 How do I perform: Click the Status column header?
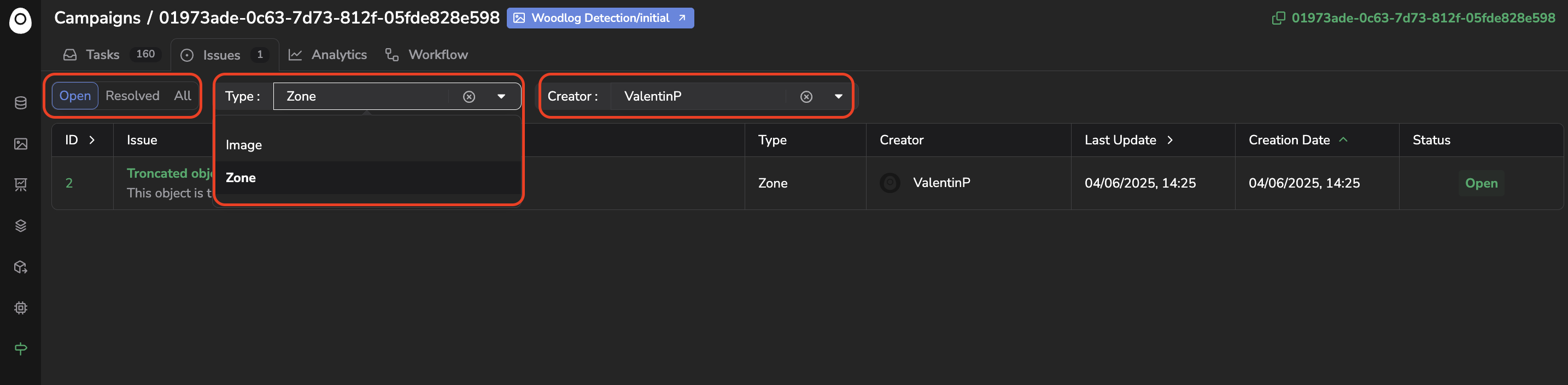pos(1431,140)
